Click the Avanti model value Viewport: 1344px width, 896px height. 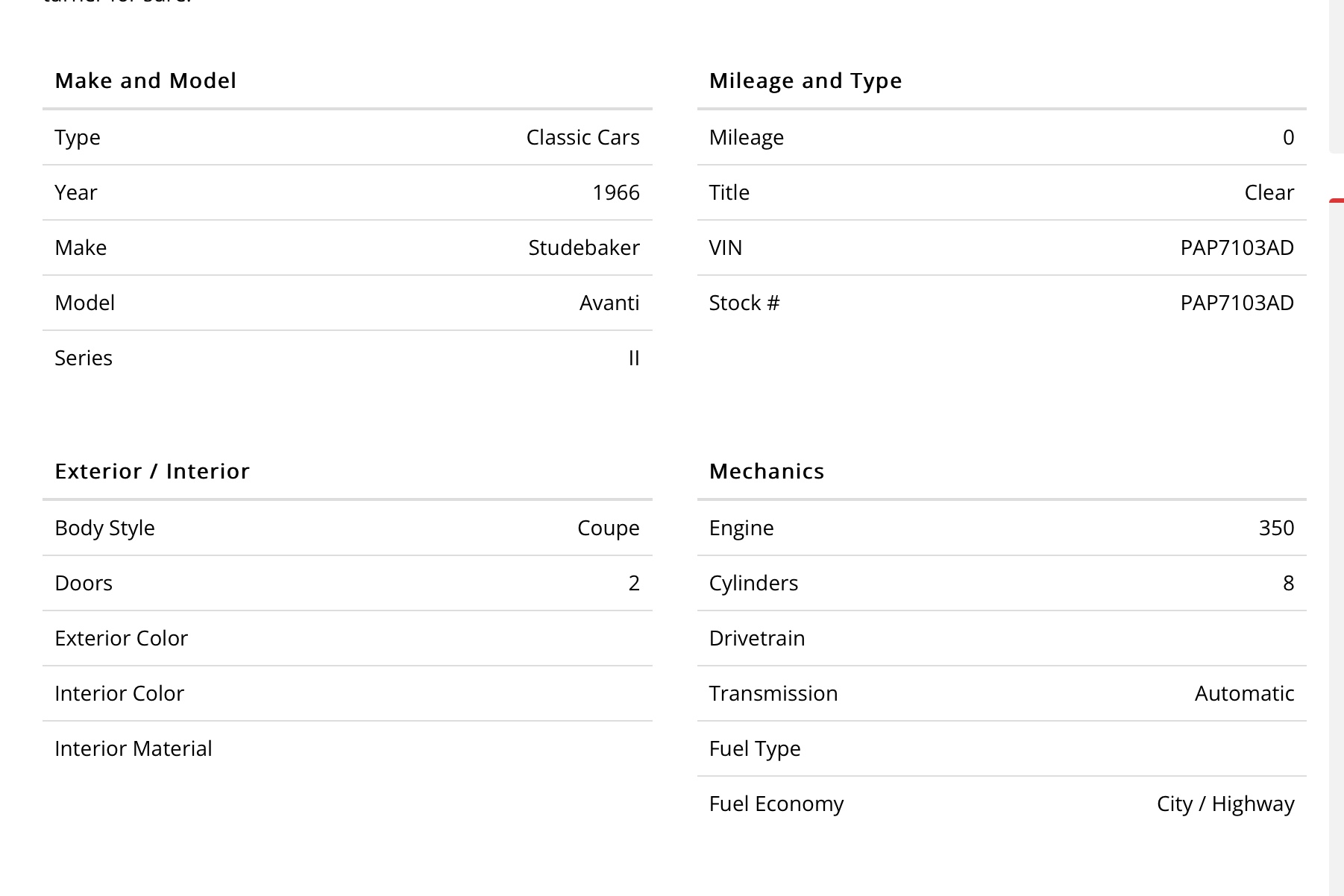point(609,303)
